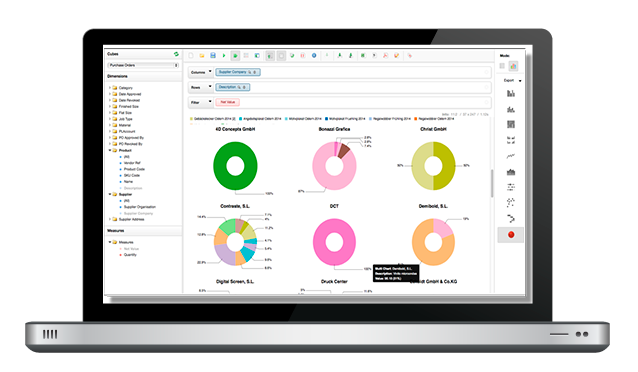The width and height of the screenshot is (638, 372).
Task: Click the orange legend swatch
Action: click(x=415, y=119)
